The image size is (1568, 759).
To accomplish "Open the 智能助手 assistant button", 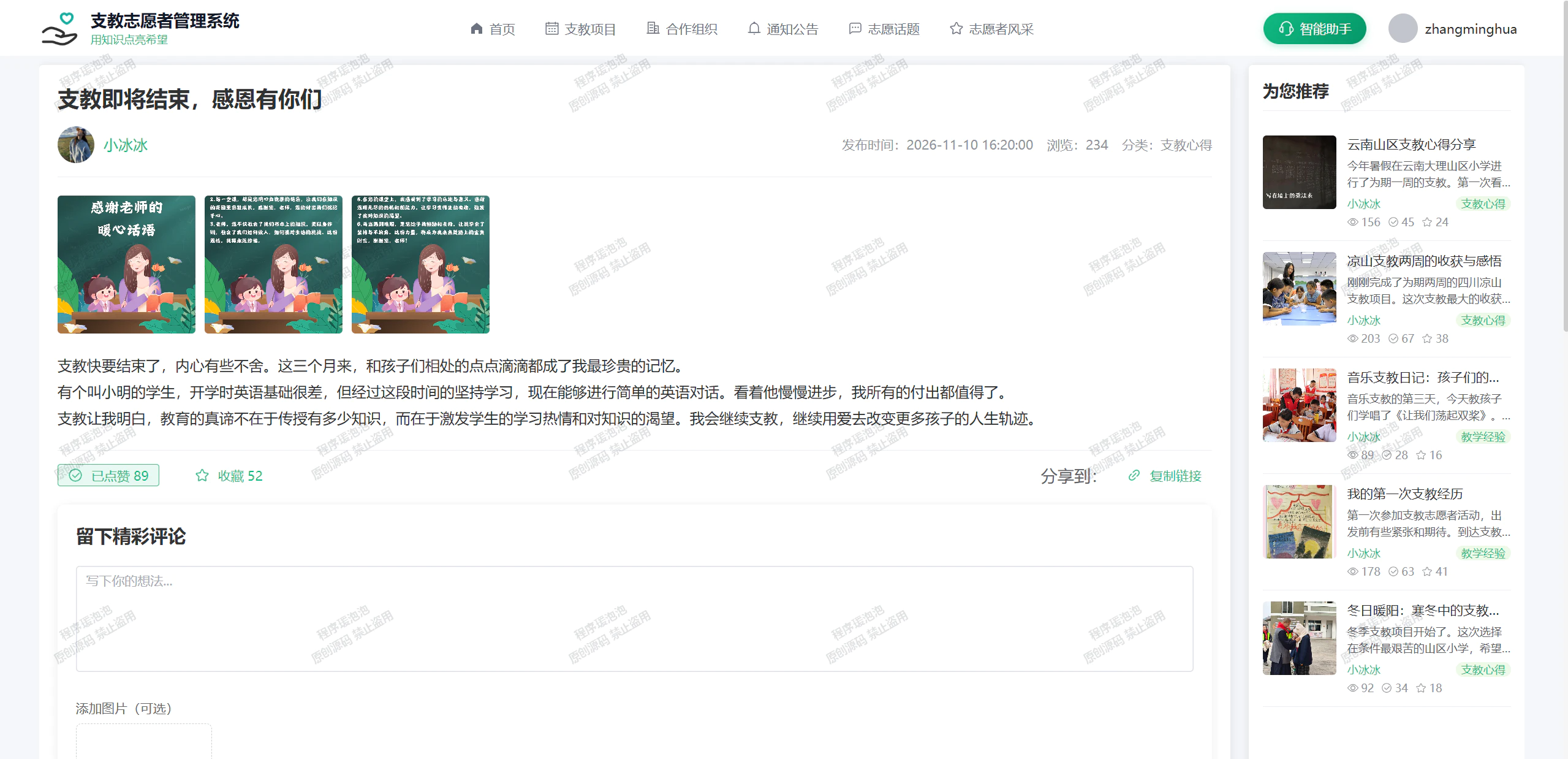I will point(1314,29).
